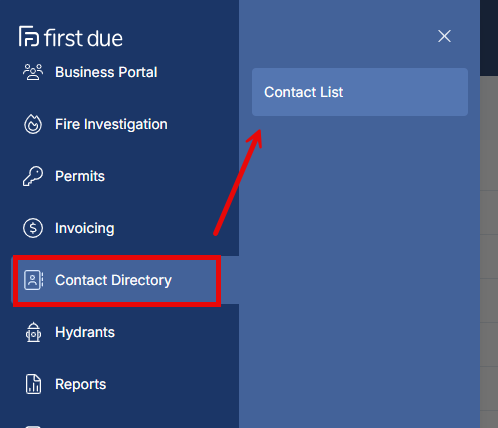
Task: Click the Fire Investigation flame icon
Action: pos(33,124)
